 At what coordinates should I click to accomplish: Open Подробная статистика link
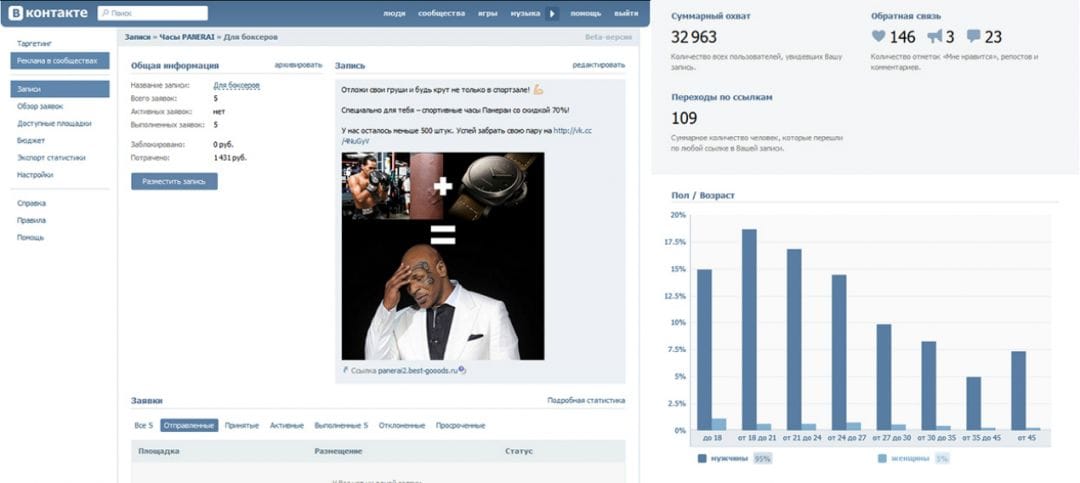[x=586, y=400]
